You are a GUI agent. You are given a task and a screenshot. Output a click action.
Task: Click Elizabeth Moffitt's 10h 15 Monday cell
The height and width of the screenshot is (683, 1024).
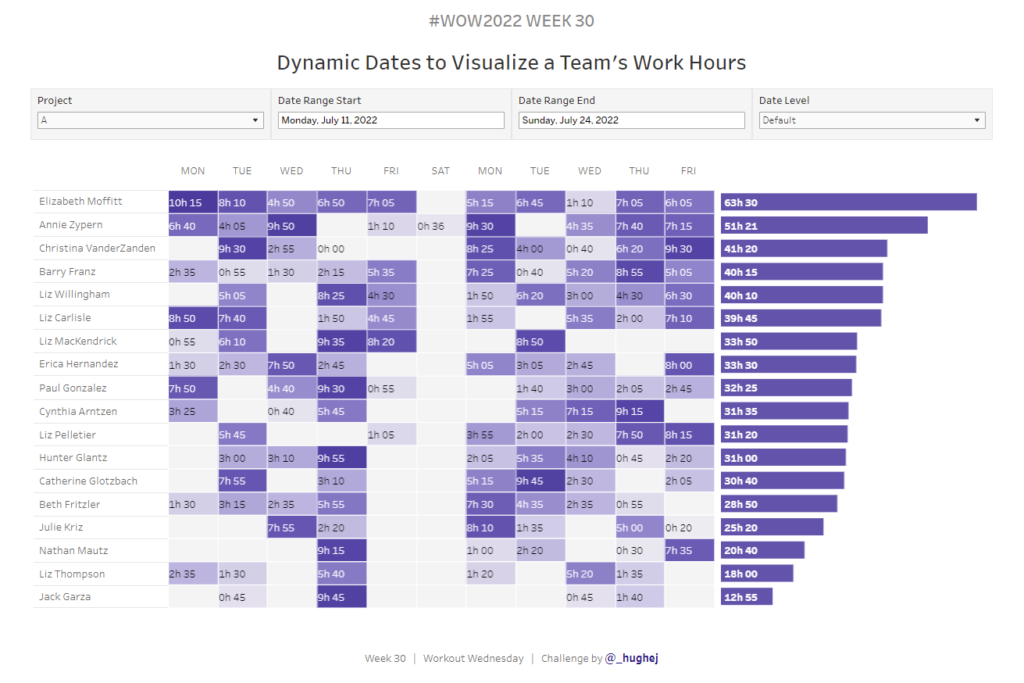[193, 202]
